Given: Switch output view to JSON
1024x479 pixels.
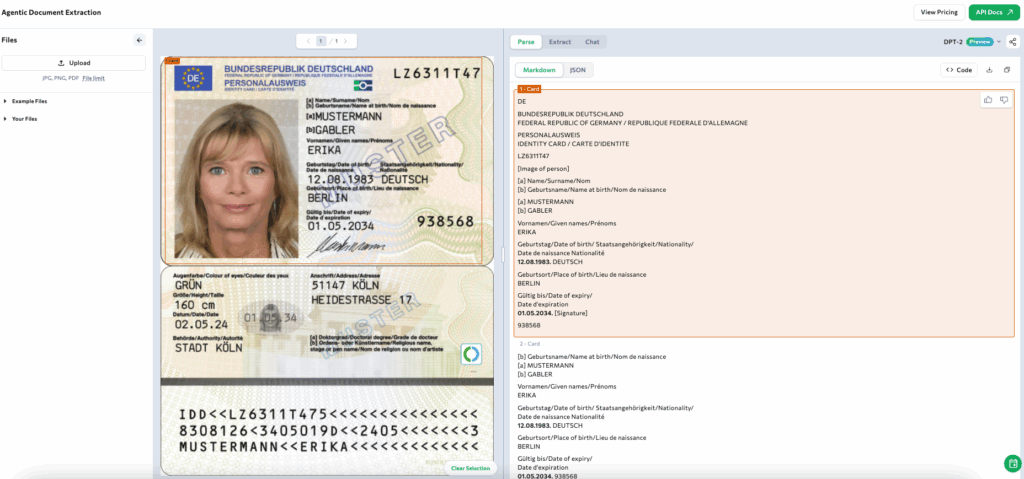Looking at the screenshot, I should (578, 70).
